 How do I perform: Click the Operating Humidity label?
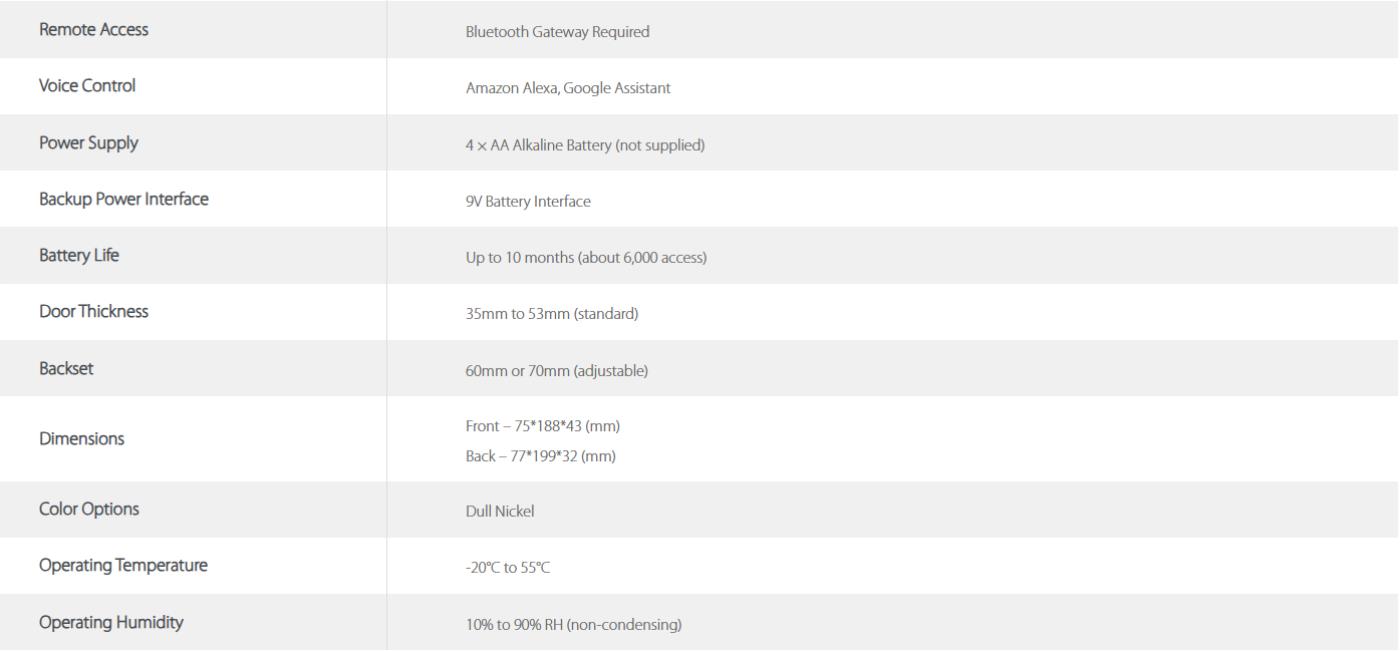pyautogui.click(x=111, y=622)
